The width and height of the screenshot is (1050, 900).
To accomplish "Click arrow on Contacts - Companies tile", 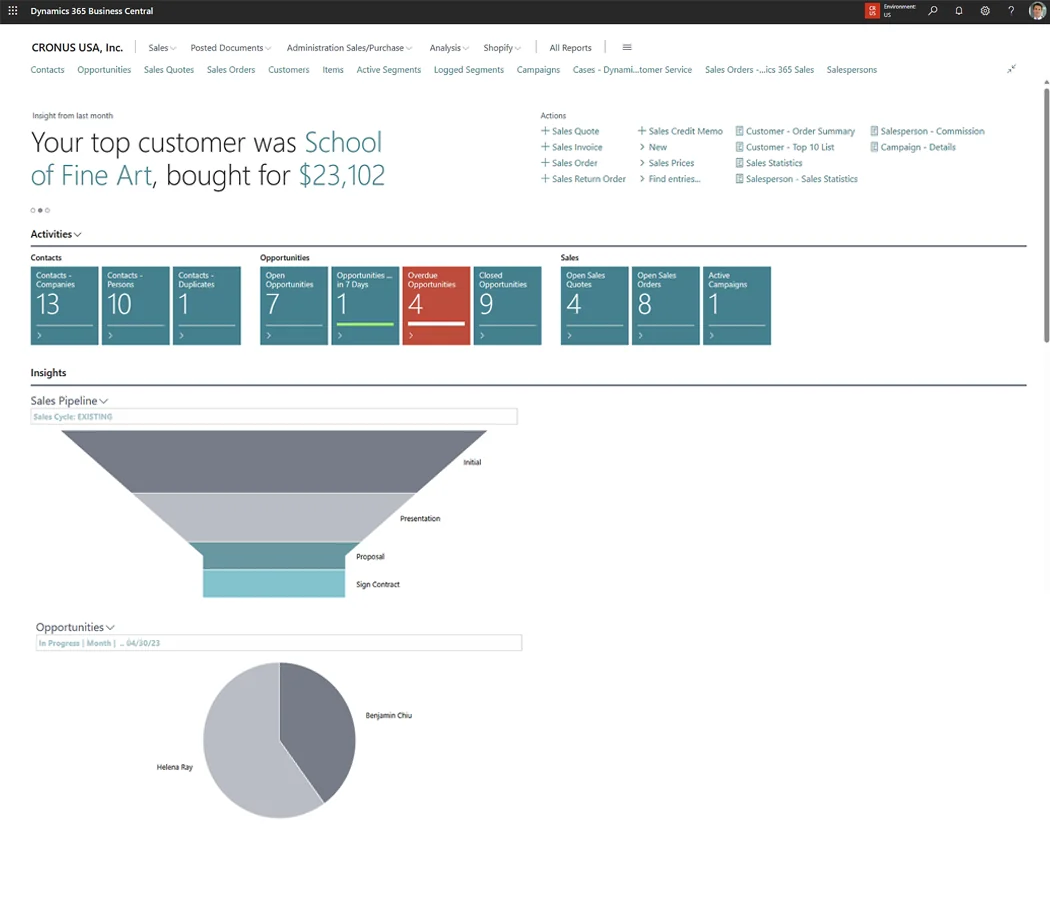I will (x=40, y=335).
